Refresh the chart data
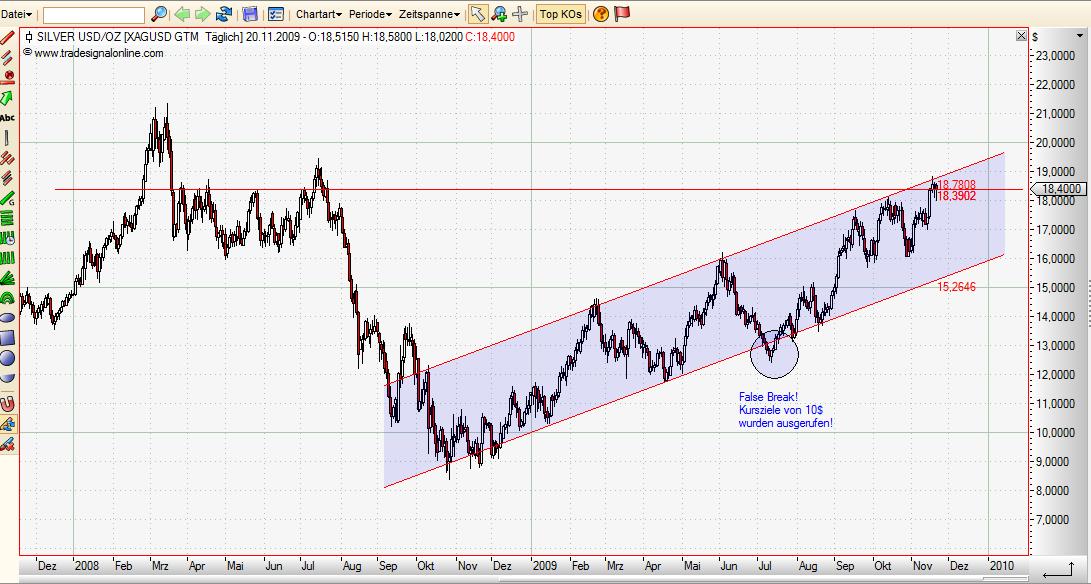Screen dimensions: 1091x584 [x=224, y=13]
